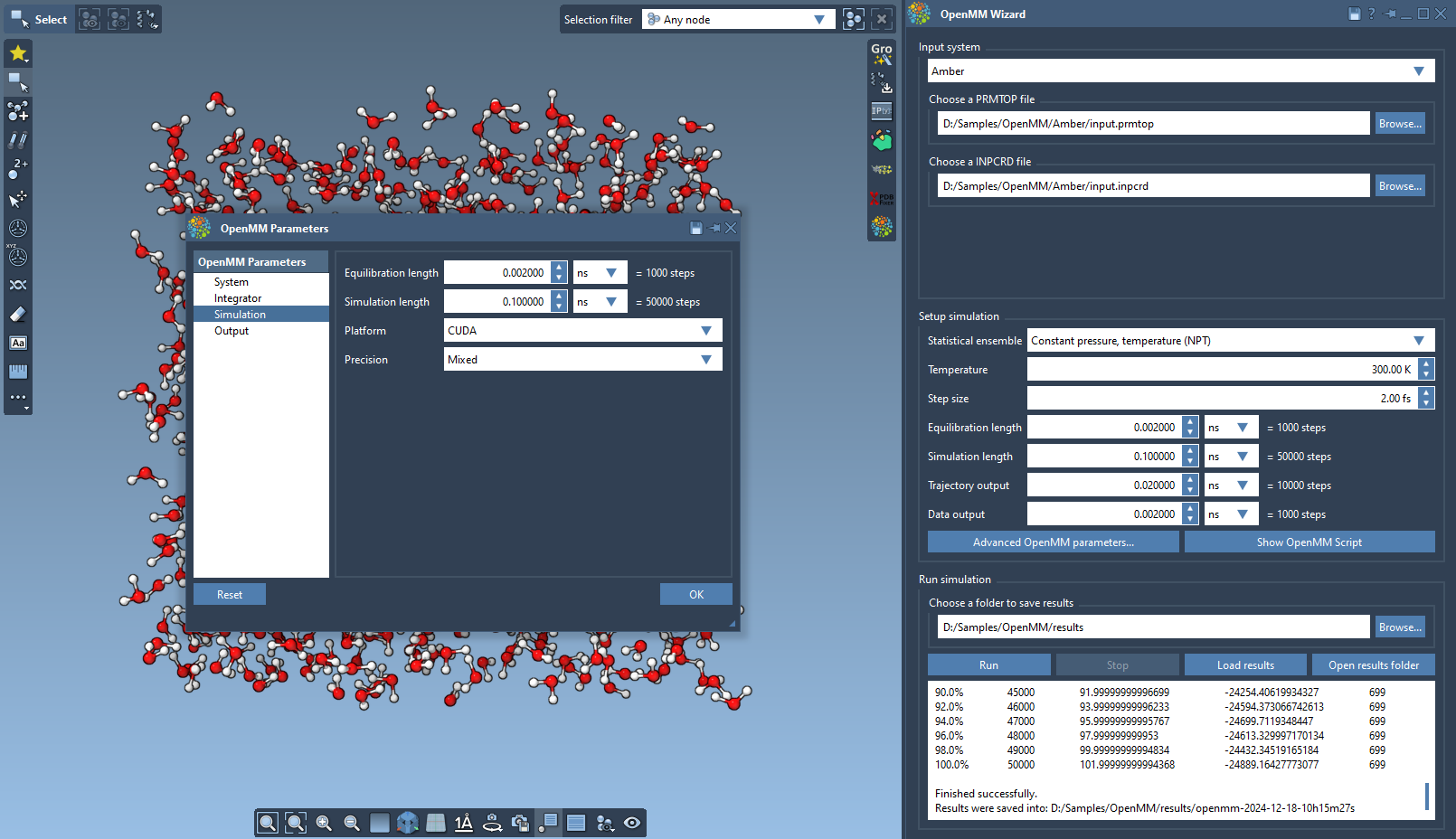Expand the Statistical ensemble dropdown

[x=1230, y=341]
